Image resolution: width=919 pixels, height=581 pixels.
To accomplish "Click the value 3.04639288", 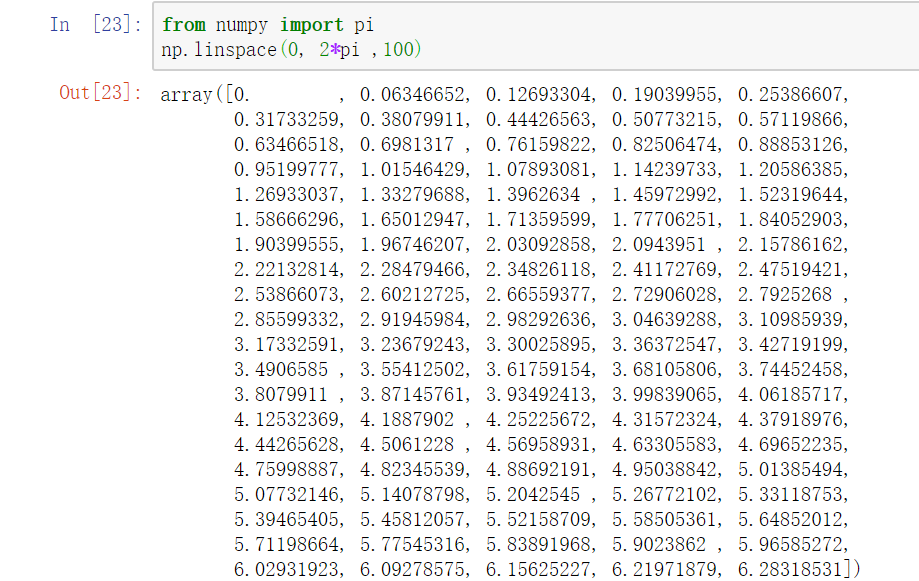I will pyautogui.click(x=663, y=320).
